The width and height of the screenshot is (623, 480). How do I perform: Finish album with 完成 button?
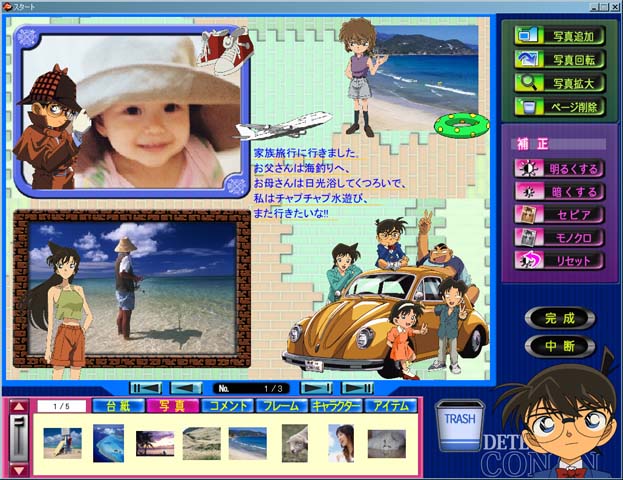coord(560,318)
